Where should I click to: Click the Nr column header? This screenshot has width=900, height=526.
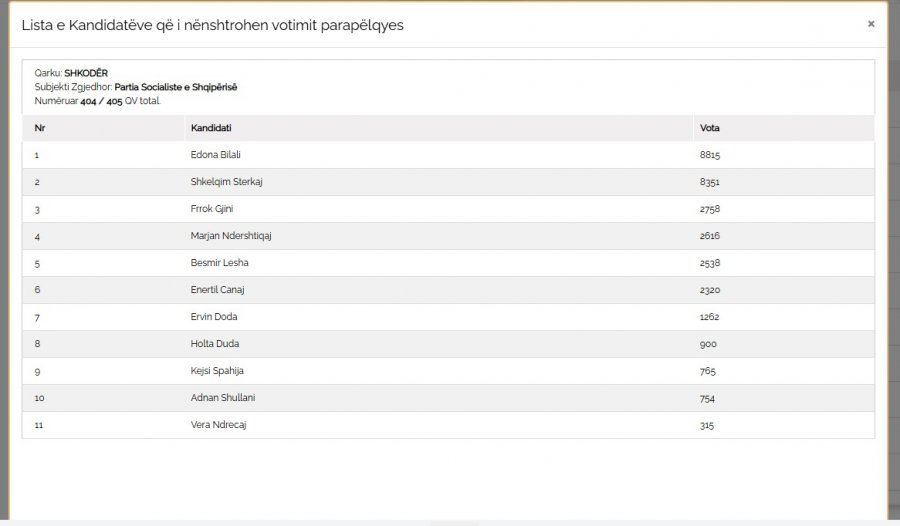[x=40, y=128]
